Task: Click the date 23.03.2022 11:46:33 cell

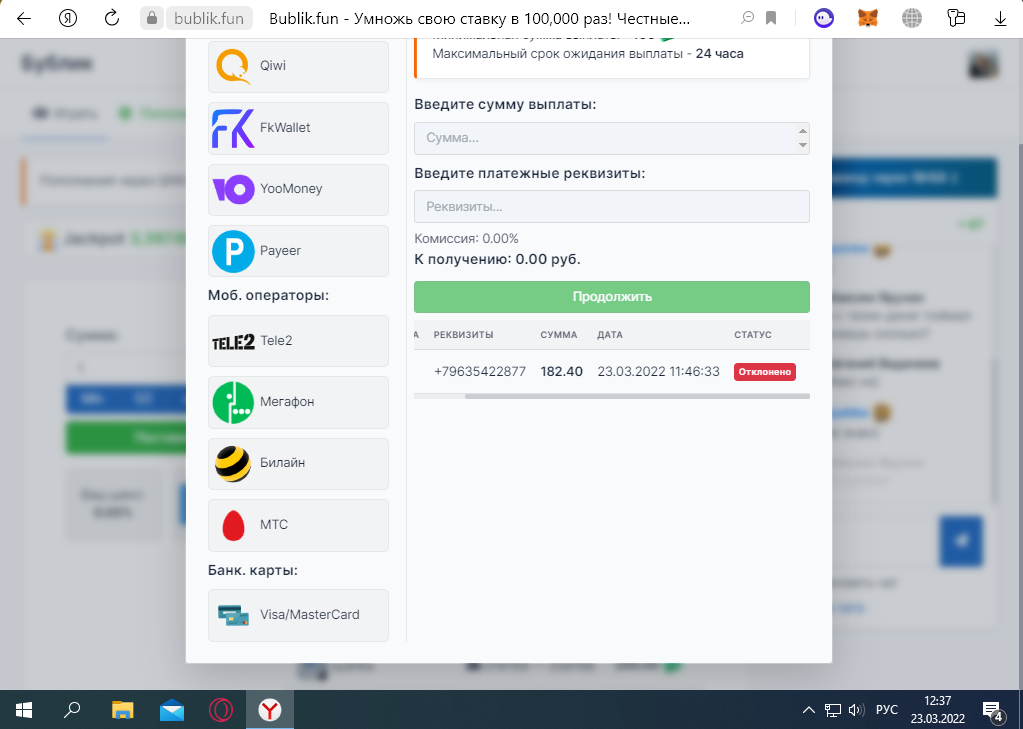Action: pos(658,372)
